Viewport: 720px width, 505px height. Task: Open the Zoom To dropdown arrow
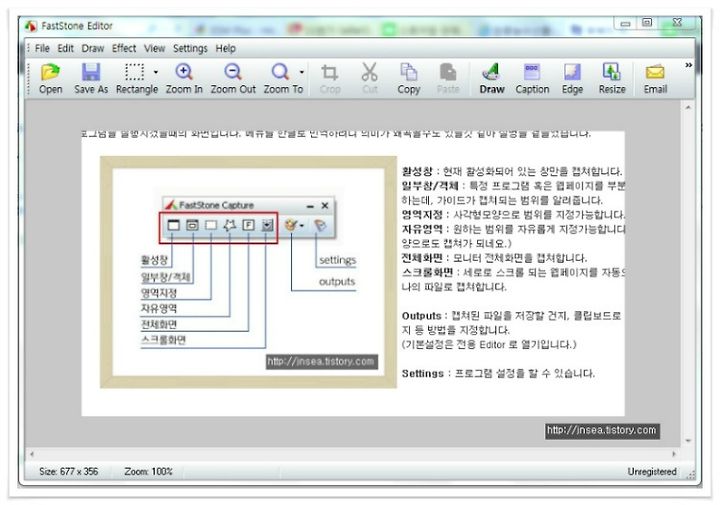[x=302, y=72]
